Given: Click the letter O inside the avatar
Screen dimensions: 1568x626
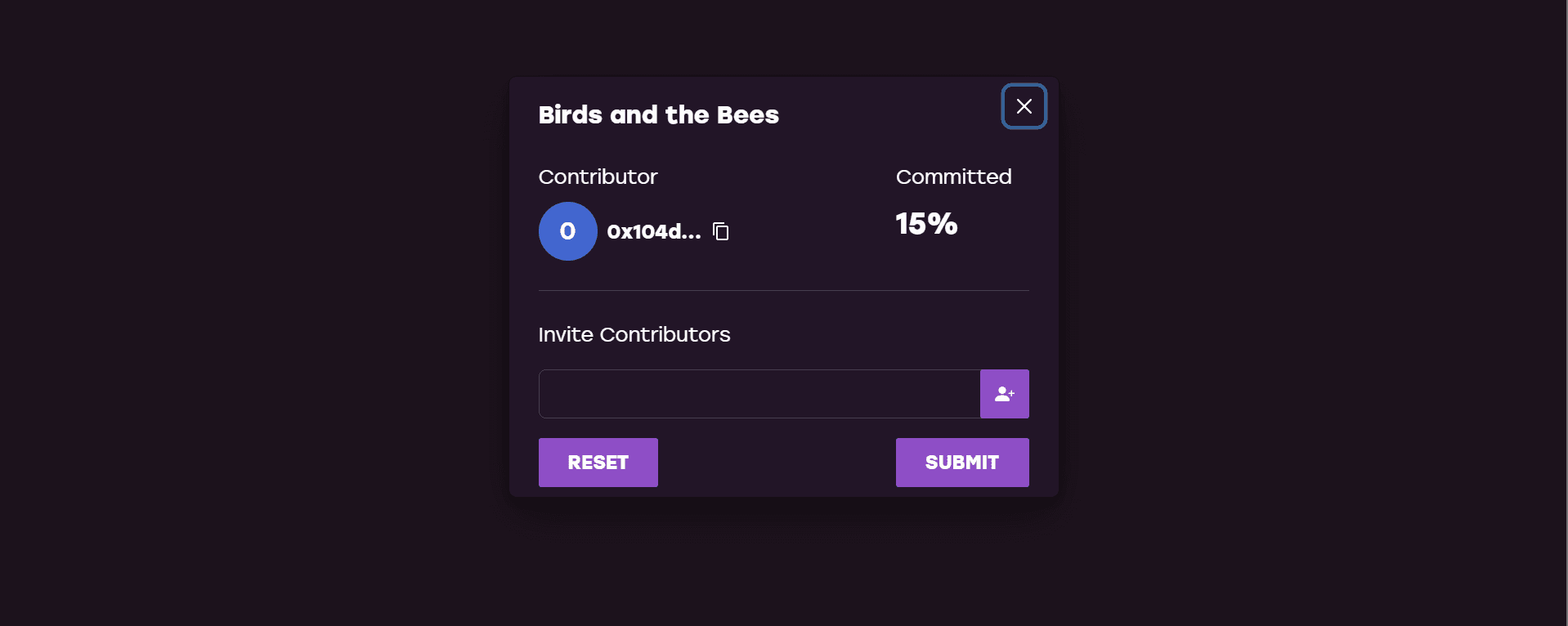Looking at the screenshot, I should tap(567, 231).
